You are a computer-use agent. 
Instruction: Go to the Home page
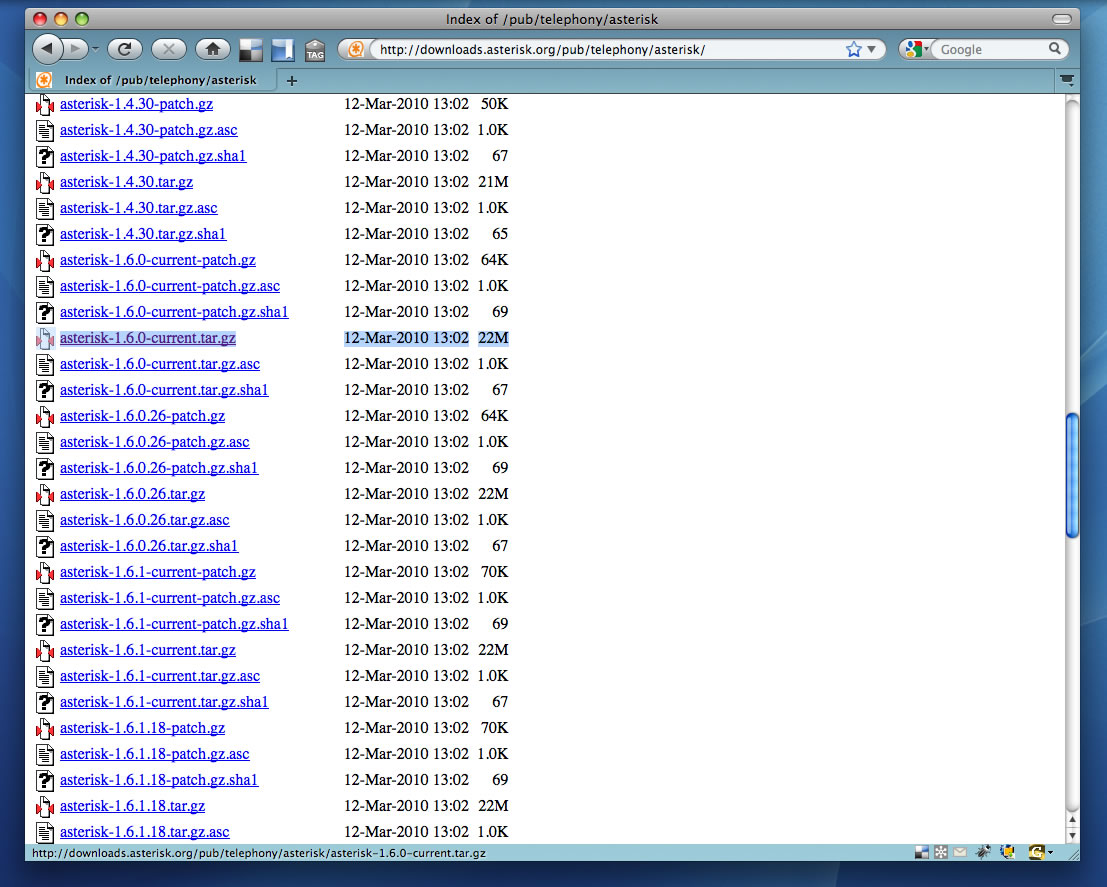(212, 49)
